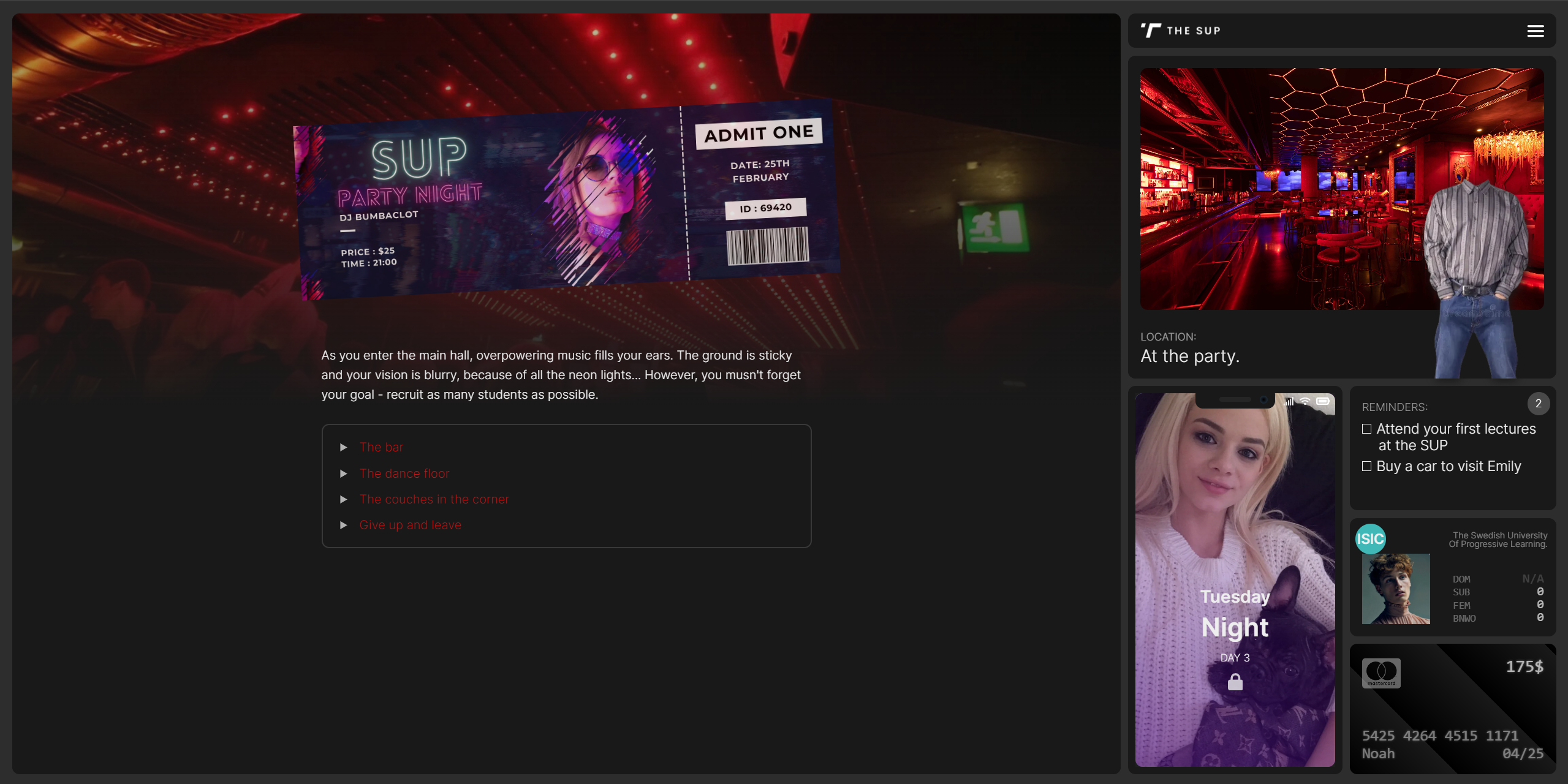Click At the party location text
Screen dimensions: 1568x784
tap(1190, 356)
